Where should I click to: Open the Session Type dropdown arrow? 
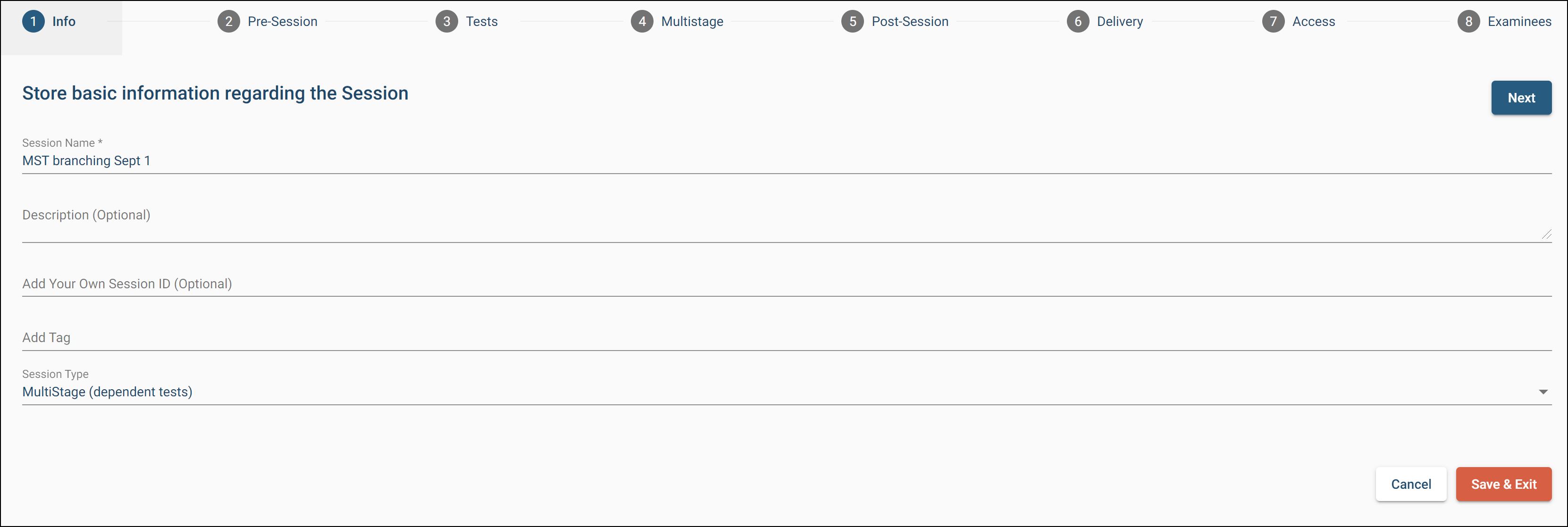(x=1543, y=392)
